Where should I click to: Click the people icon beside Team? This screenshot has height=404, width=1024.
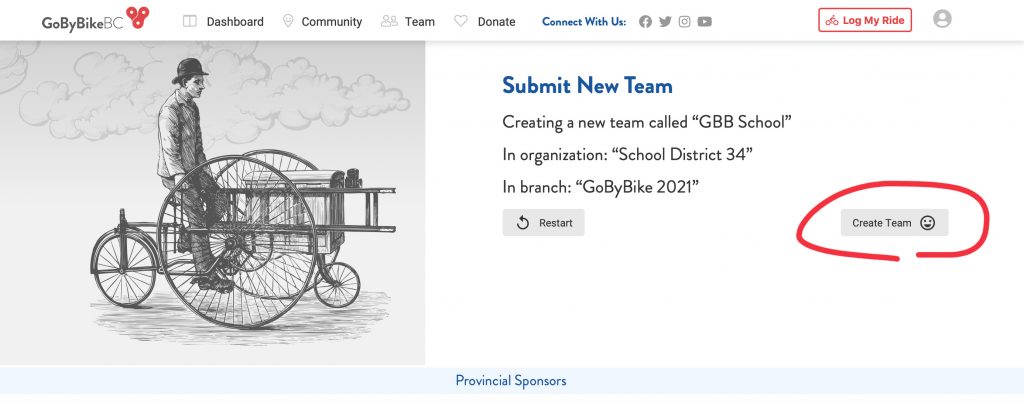[x=389, y=21]
